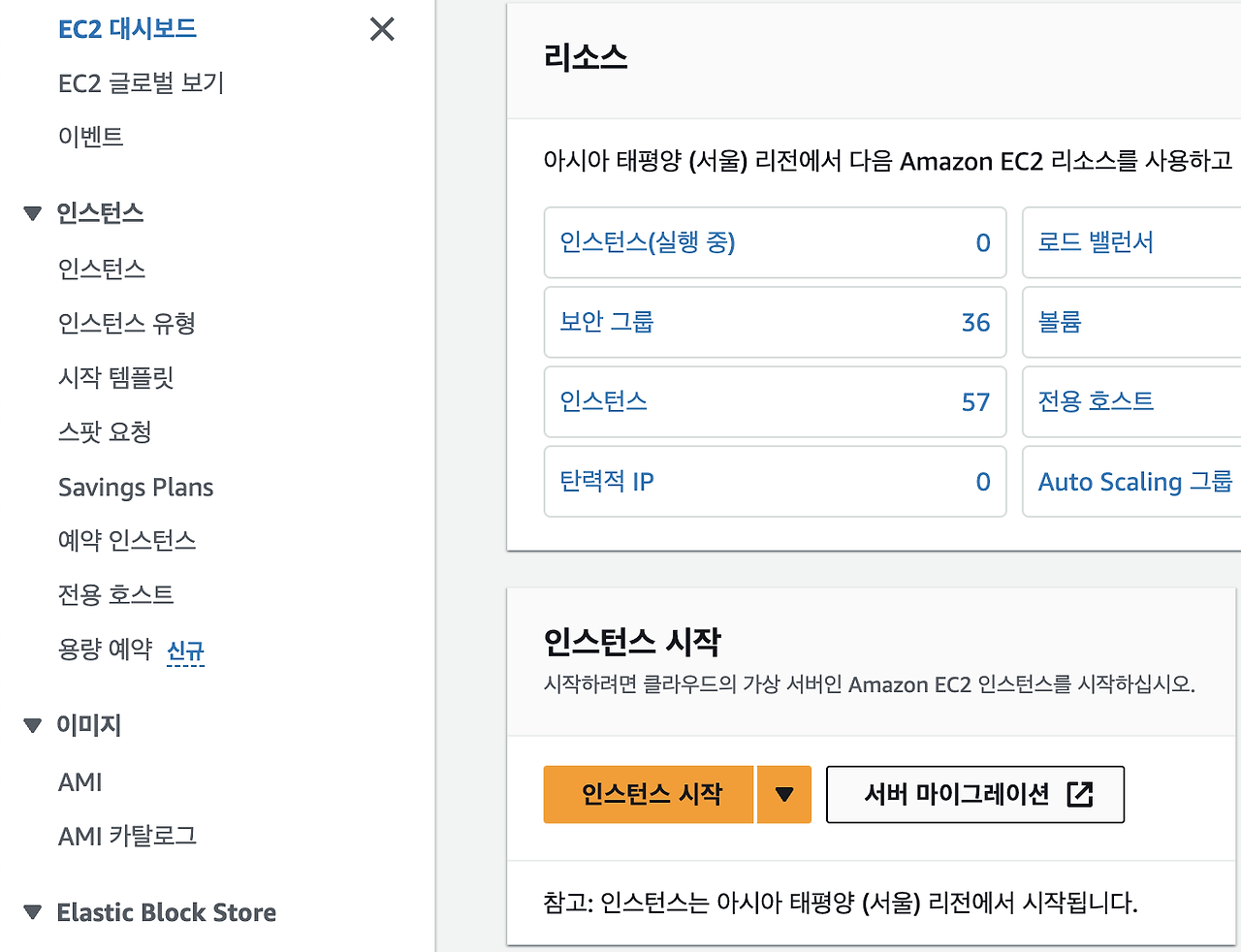Open Savings Plans
Image resolution: width=1241 pixels, height=952 pixels.
pos(136,487)
